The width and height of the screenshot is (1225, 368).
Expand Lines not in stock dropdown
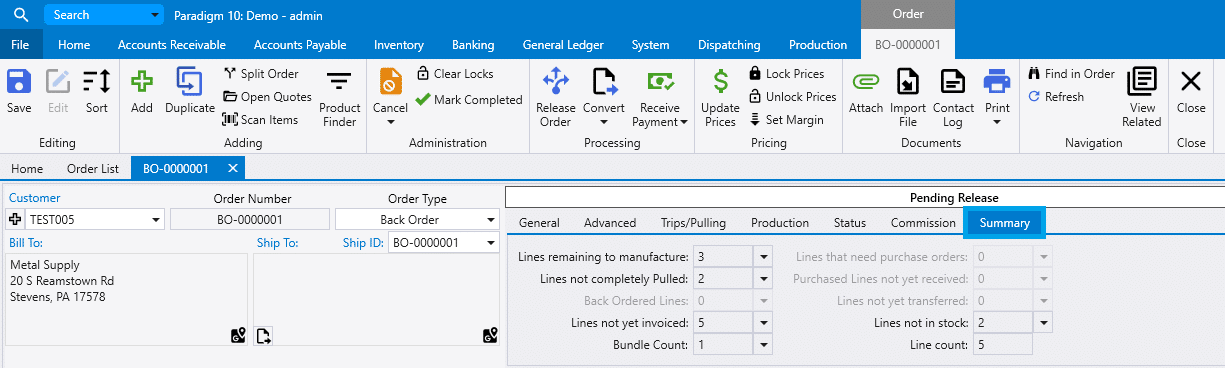tap(1044, 323)
